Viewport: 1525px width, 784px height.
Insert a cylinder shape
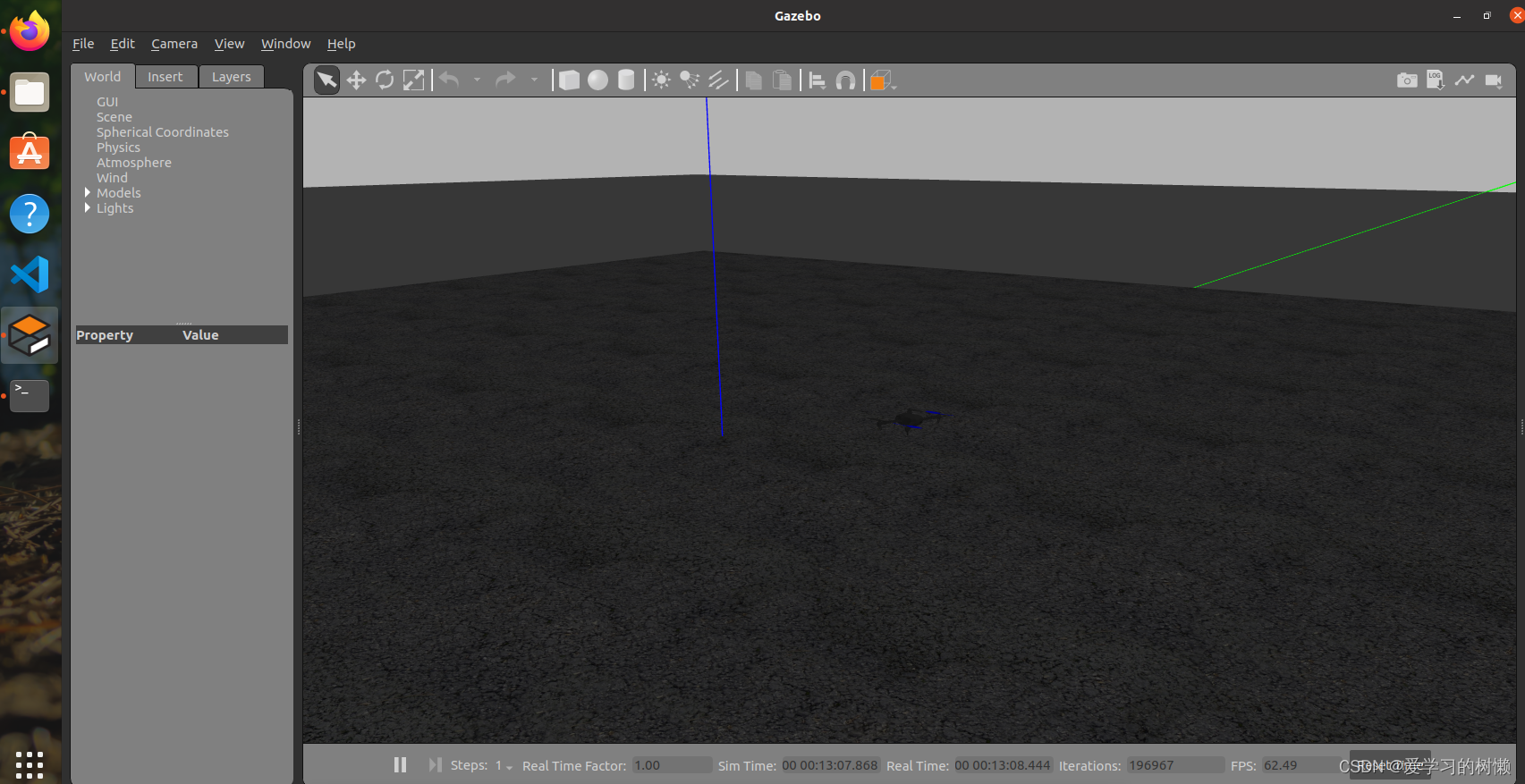pyautogui.click(x=626, y=80)
